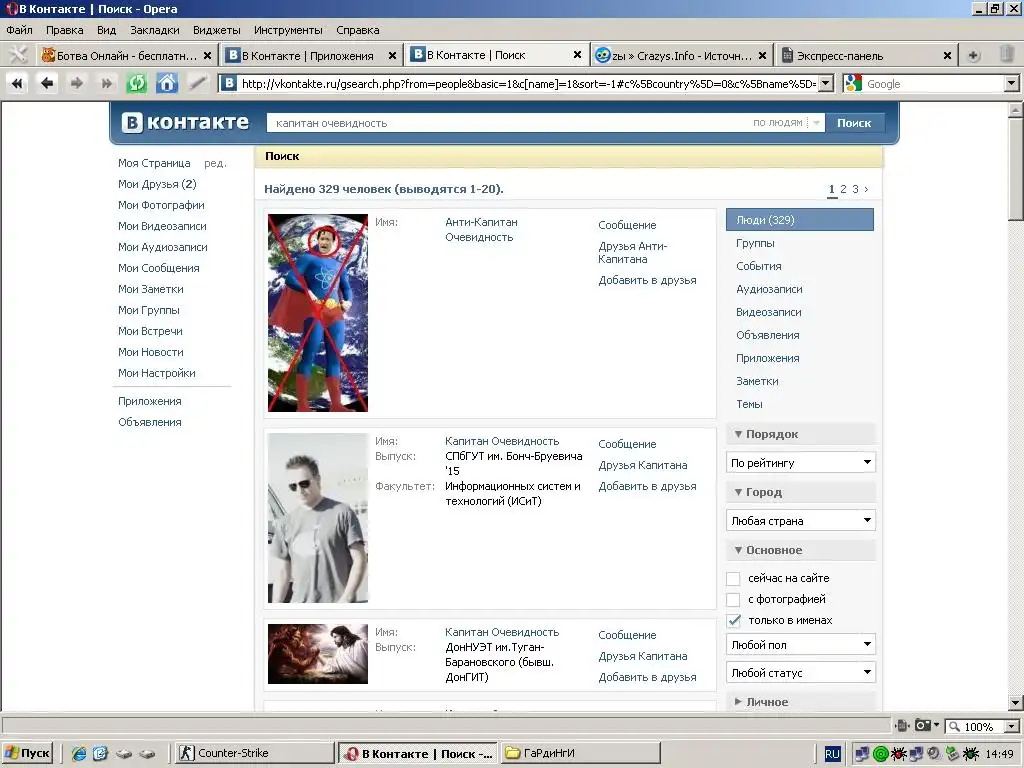Screen dimensions: 1024x768
Task: Go to the Home page icon
Action: pyautogui.click(x=167, y=84)
